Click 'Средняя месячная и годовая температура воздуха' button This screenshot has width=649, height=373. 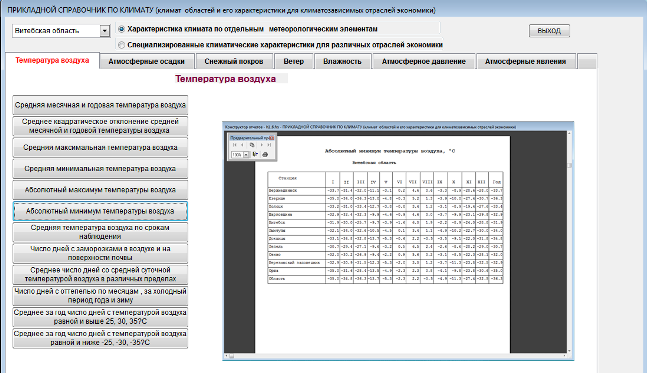[x=100, y=105]
